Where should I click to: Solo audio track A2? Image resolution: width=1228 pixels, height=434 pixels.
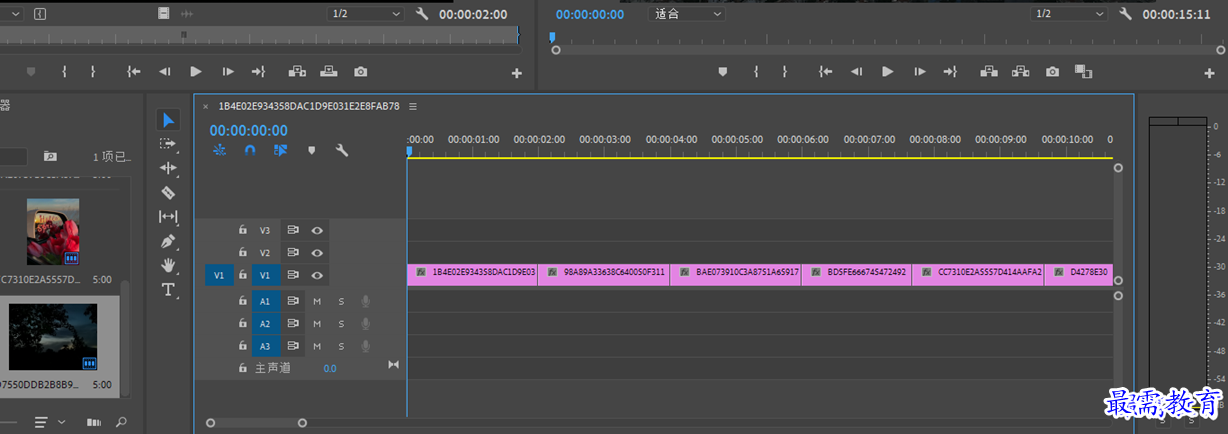point(341,324)
